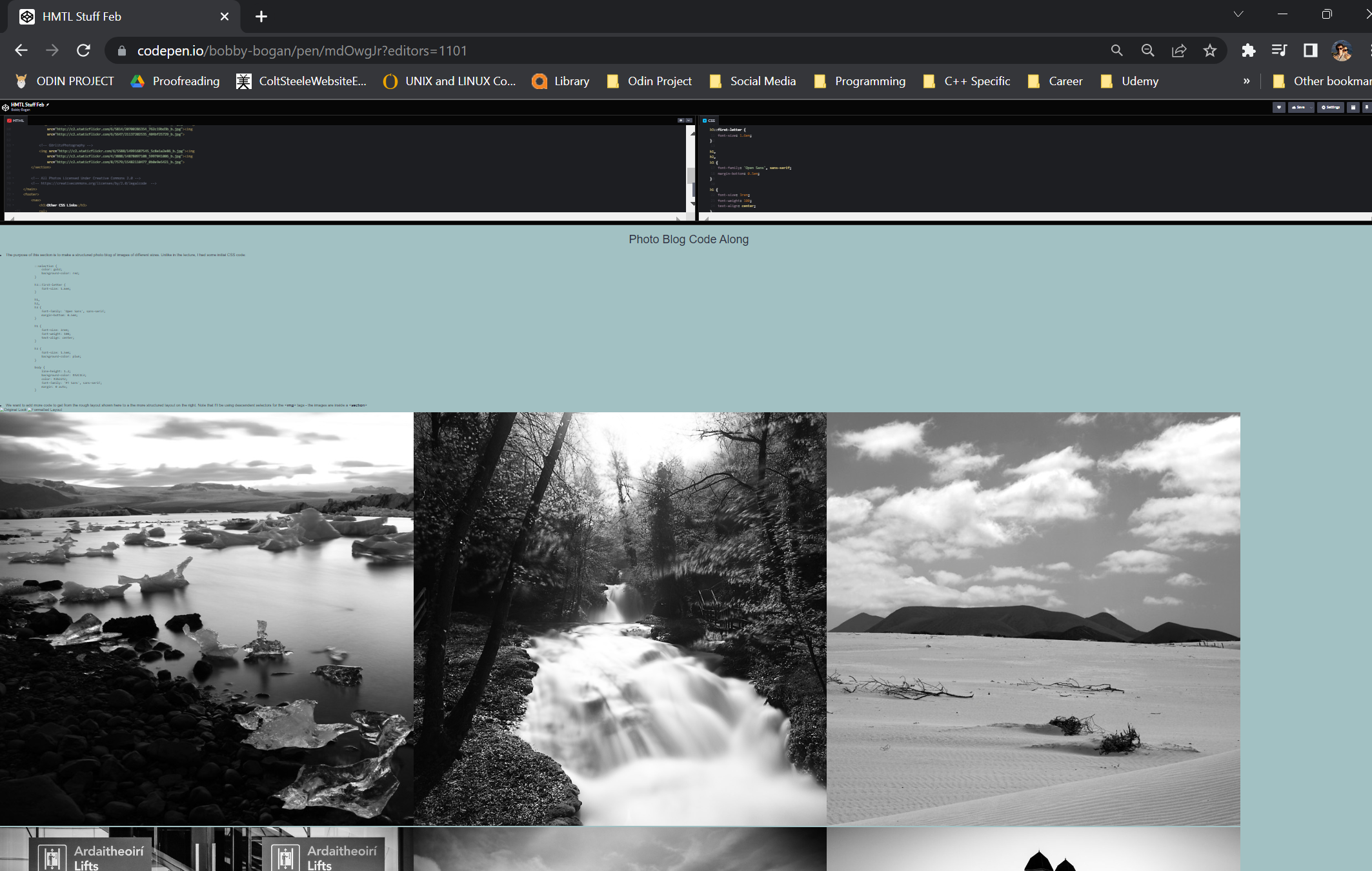Open the Other bookmarks folder
Viewport: 1372px width, 871px height.
1322,81
